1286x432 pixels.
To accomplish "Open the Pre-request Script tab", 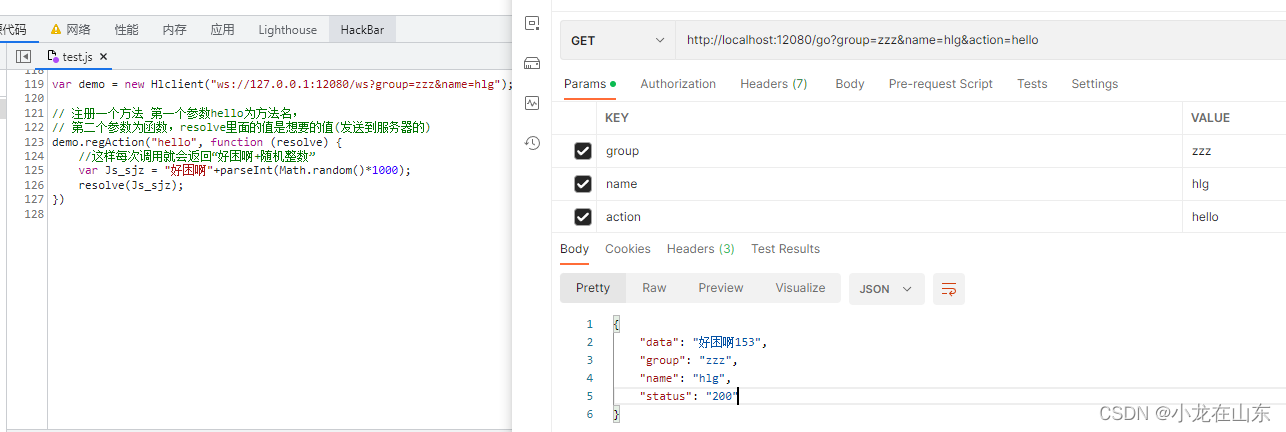I will click(x=941, y=84).
